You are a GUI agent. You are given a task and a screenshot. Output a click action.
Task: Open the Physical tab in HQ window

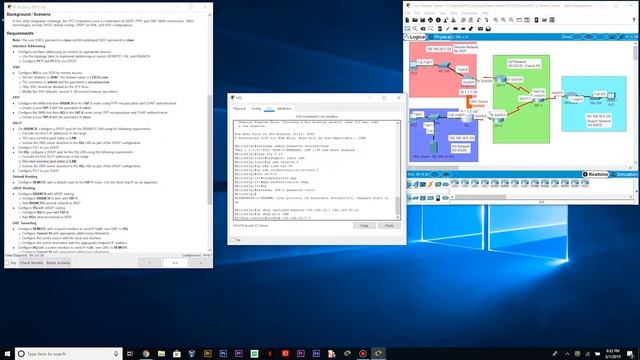click(x=240, y=109)
